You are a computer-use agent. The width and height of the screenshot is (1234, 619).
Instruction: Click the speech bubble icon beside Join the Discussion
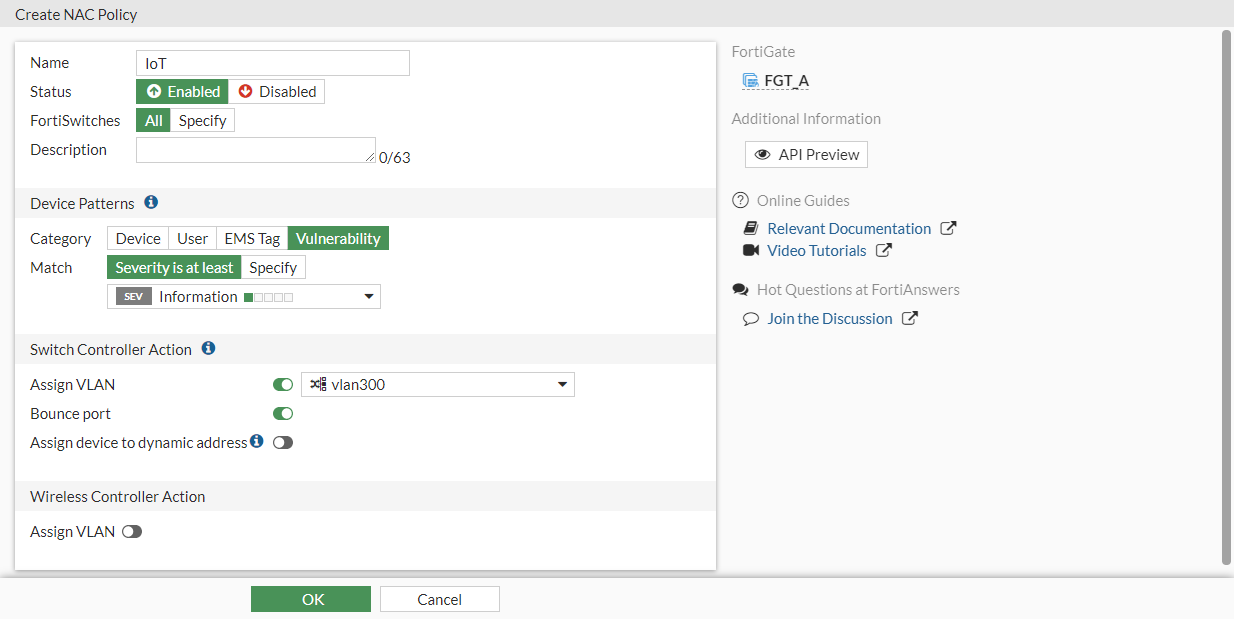(751, 318)
